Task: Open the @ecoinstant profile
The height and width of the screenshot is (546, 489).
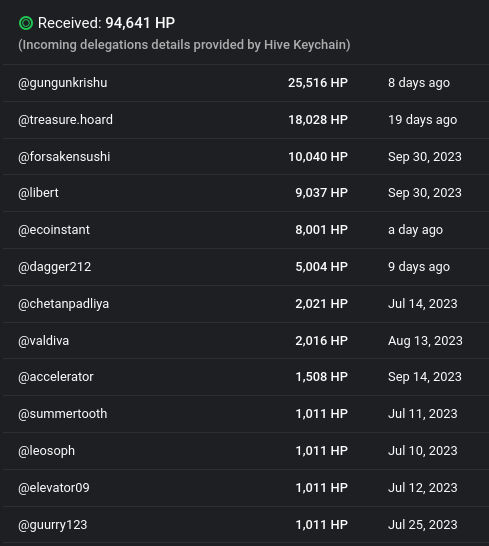Action: (x=54, y=230)
